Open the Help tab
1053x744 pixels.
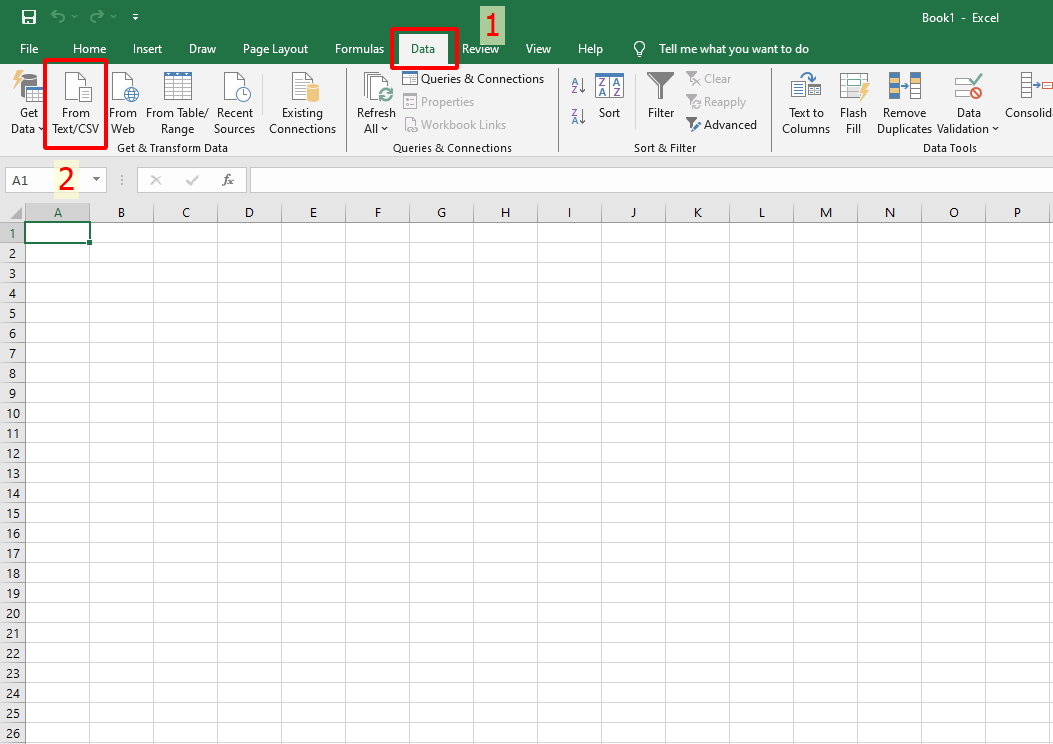[590, 48]
